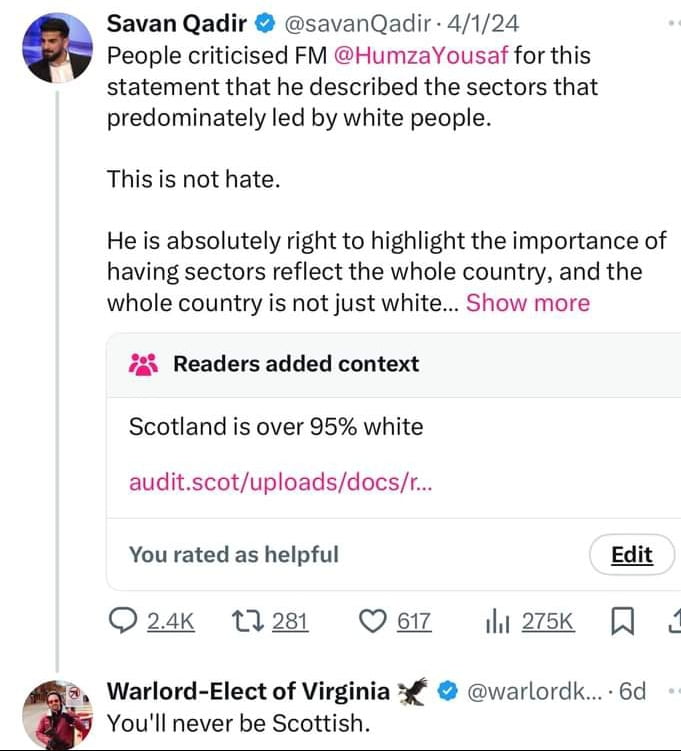Click the reply comment icon
Screen dimensions: 681x751
tap(125, 621)
